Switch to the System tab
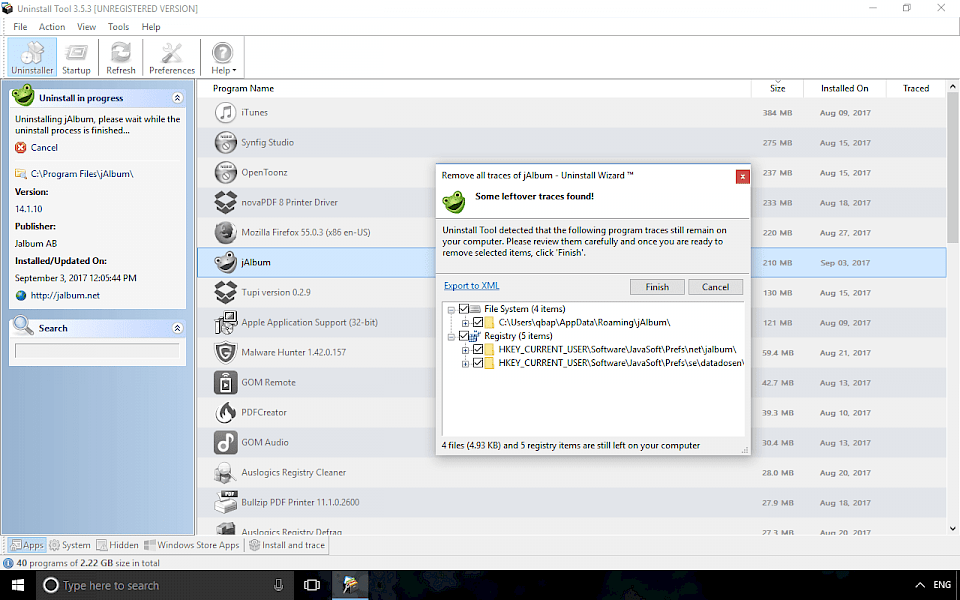Image resolution: width=960 pixels, height=600 pixels. click(x=70, y=545)
